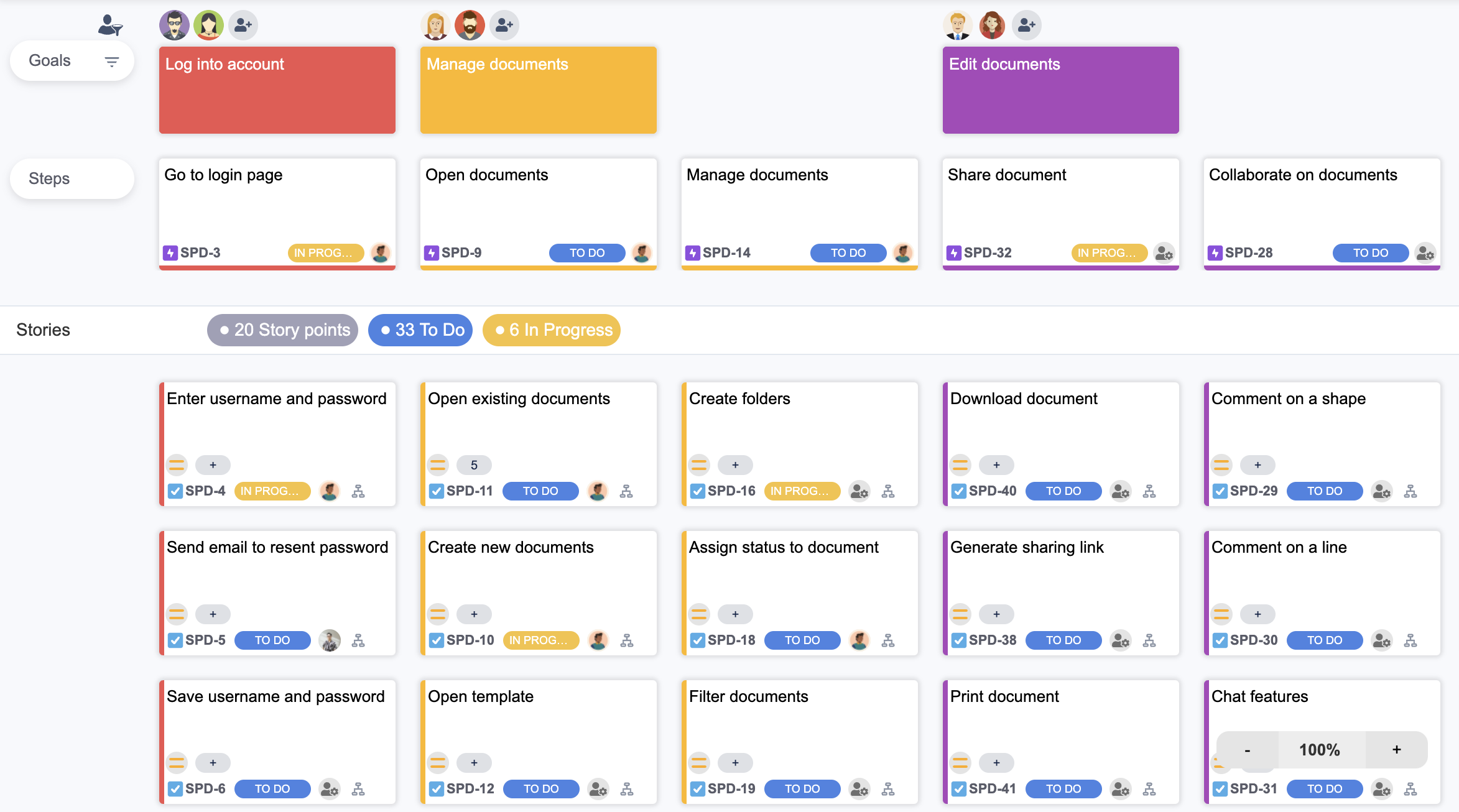Click the priority icon on SPD-11 card
The width and height of the screenshot is (1459, 812).
(438, 464)
